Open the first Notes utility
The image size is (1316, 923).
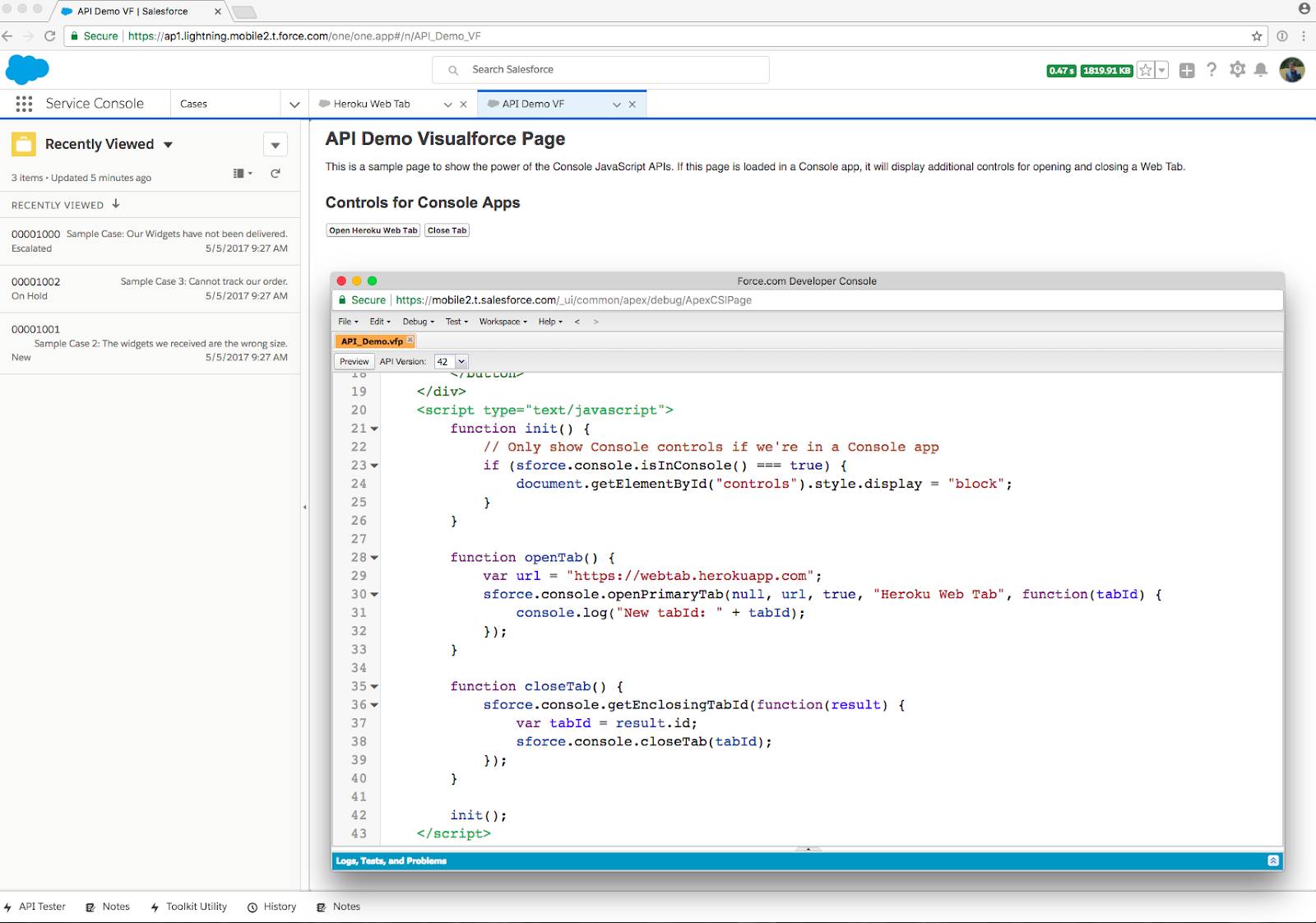click(x=108, y=907)
